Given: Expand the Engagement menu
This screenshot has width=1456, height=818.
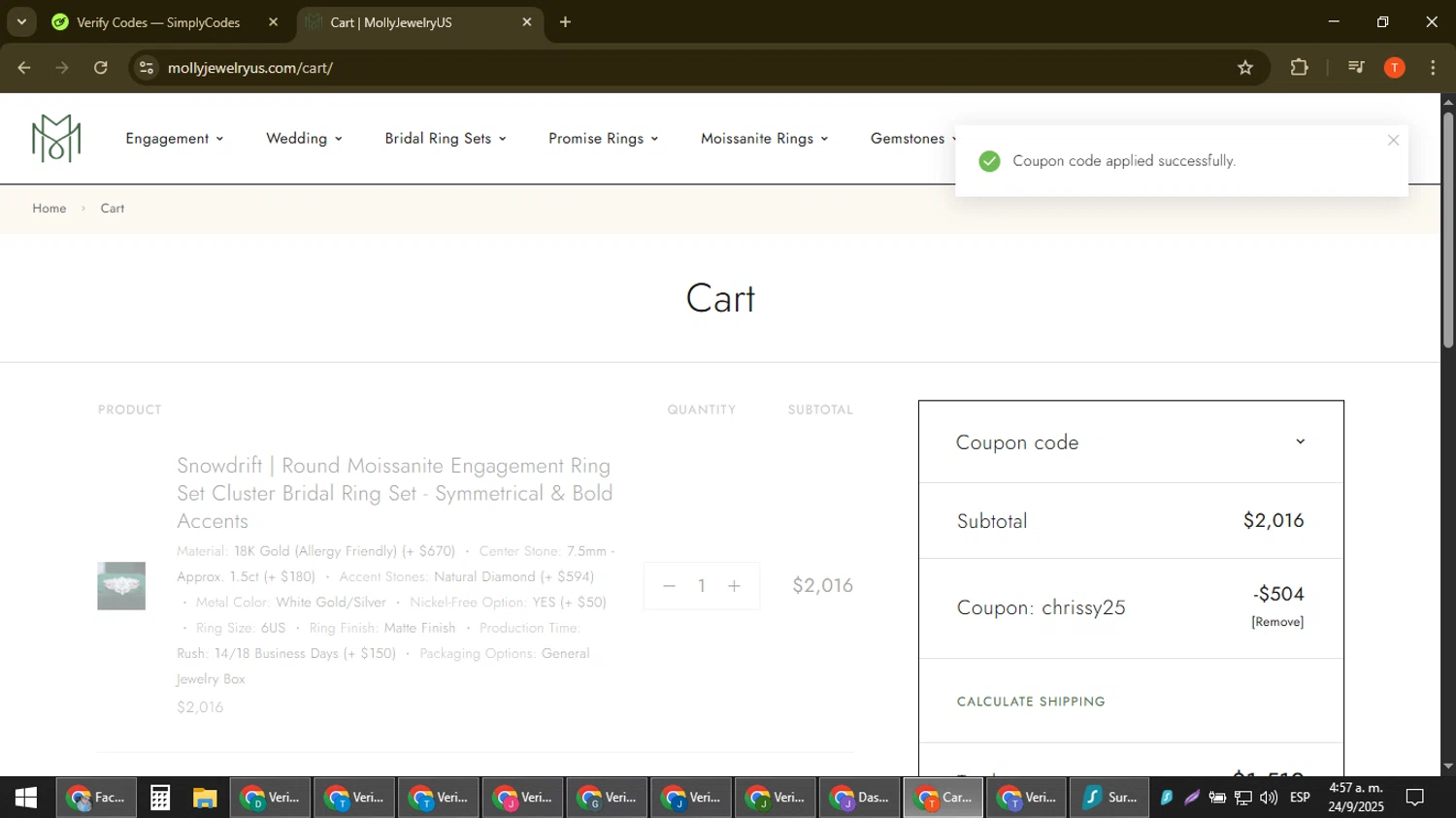Looking at the screenshot, I should [175, 139].
